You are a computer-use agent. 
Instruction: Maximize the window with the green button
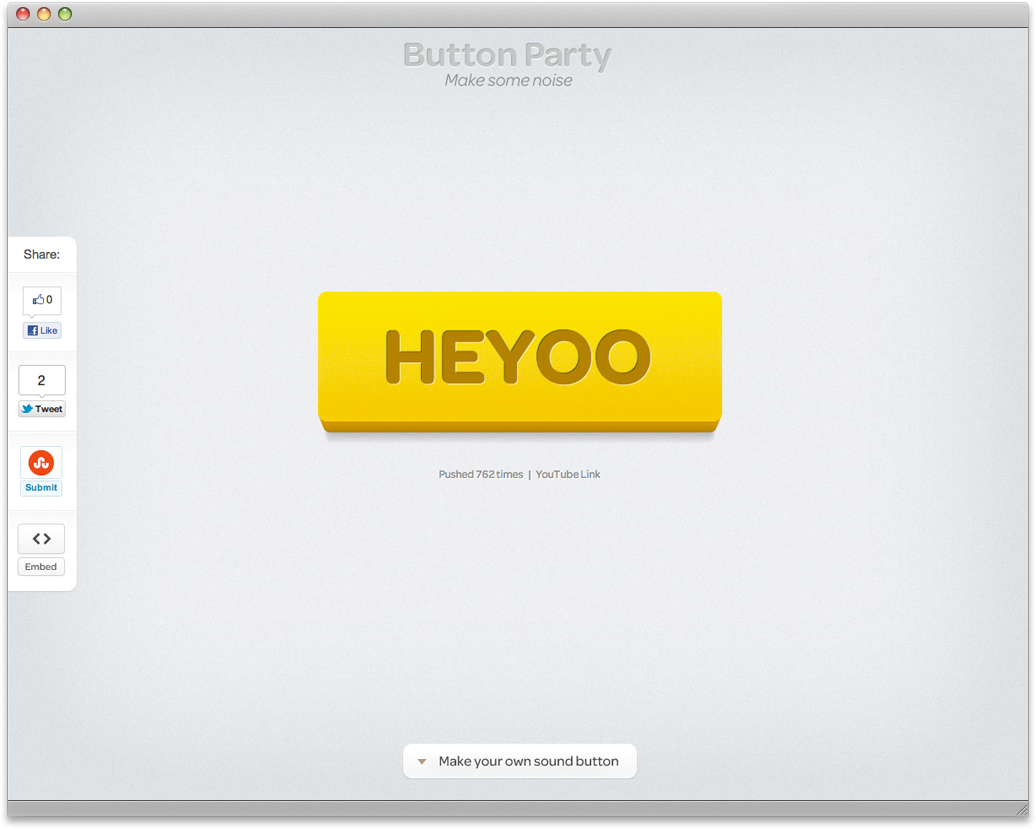point(65,14)
